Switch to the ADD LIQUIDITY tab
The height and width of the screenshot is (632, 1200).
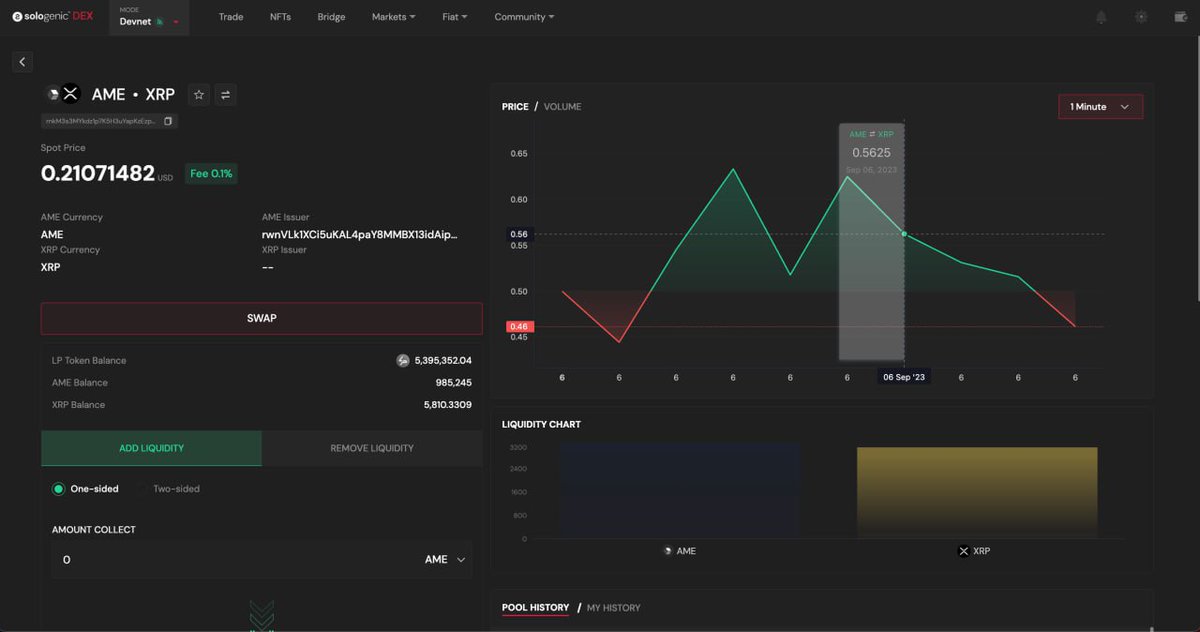coord(151,449)
